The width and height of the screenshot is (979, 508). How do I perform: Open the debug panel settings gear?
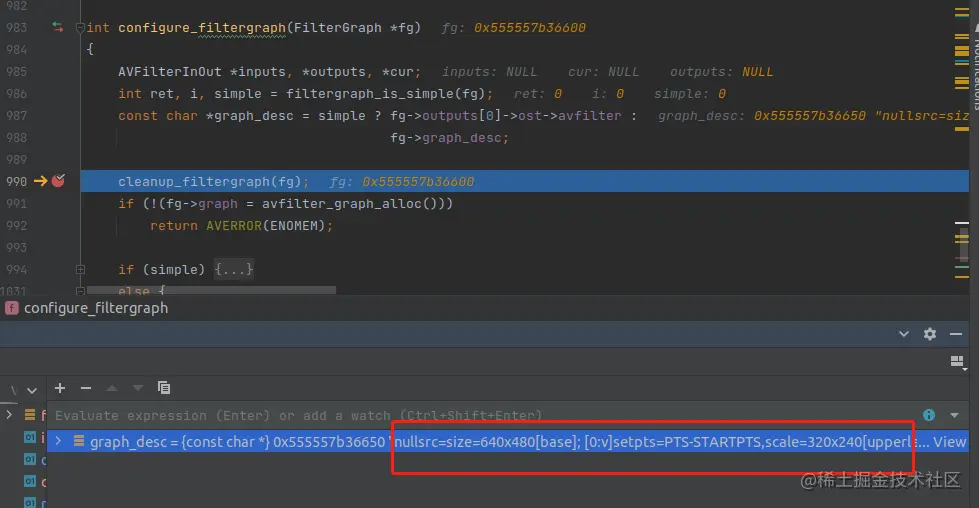pyautogui.click(x=930, y=334)
